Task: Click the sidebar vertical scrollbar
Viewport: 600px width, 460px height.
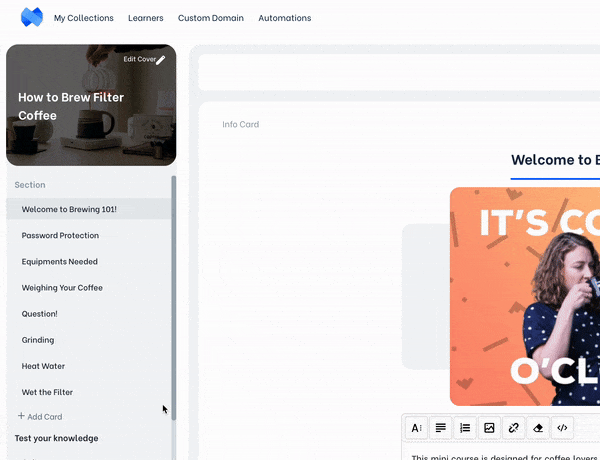Action: [174, 300]
